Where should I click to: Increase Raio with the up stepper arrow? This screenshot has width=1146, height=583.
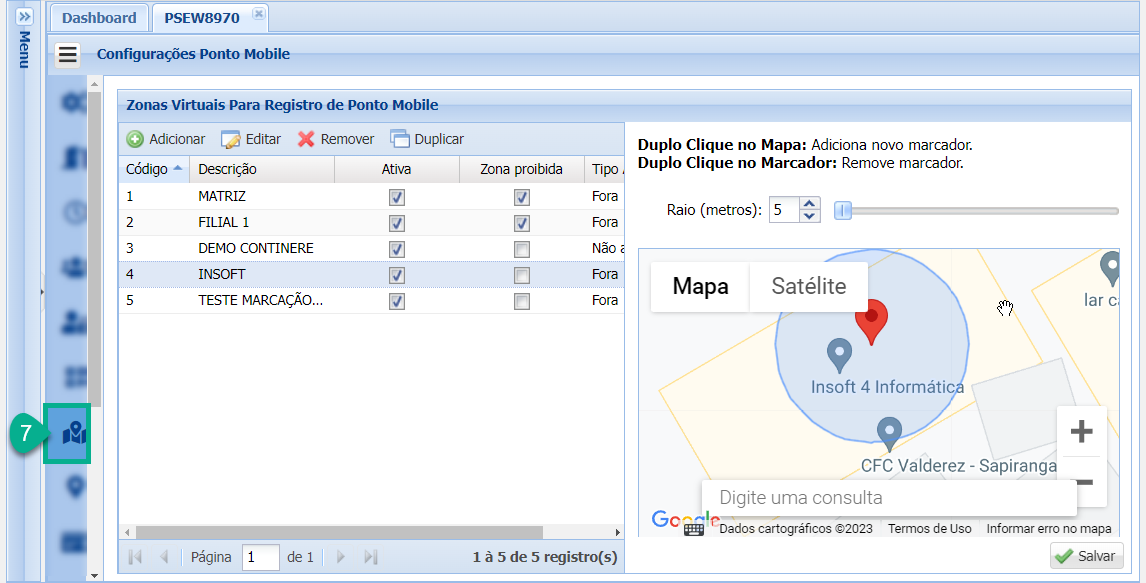click(810, 203)
